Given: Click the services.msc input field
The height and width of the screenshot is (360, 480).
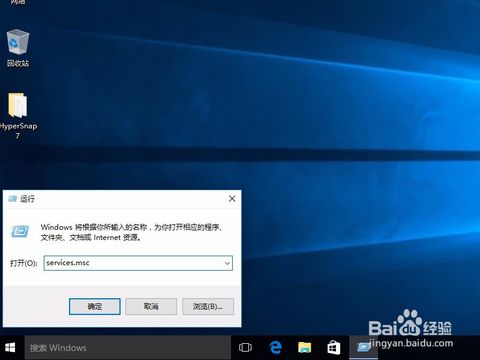Looking at the screenshot, I should [x=138, y=263].
